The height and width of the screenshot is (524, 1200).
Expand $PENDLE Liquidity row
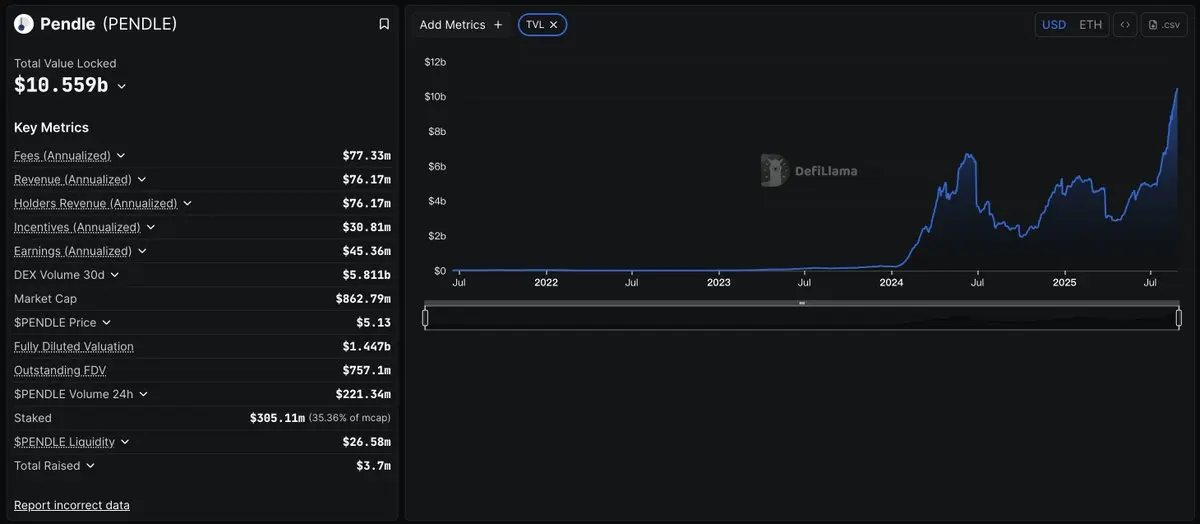125,442
